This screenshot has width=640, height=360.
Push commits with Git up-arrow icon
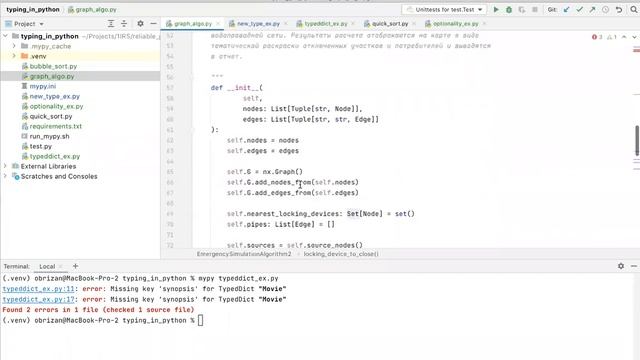coord(592,9)
